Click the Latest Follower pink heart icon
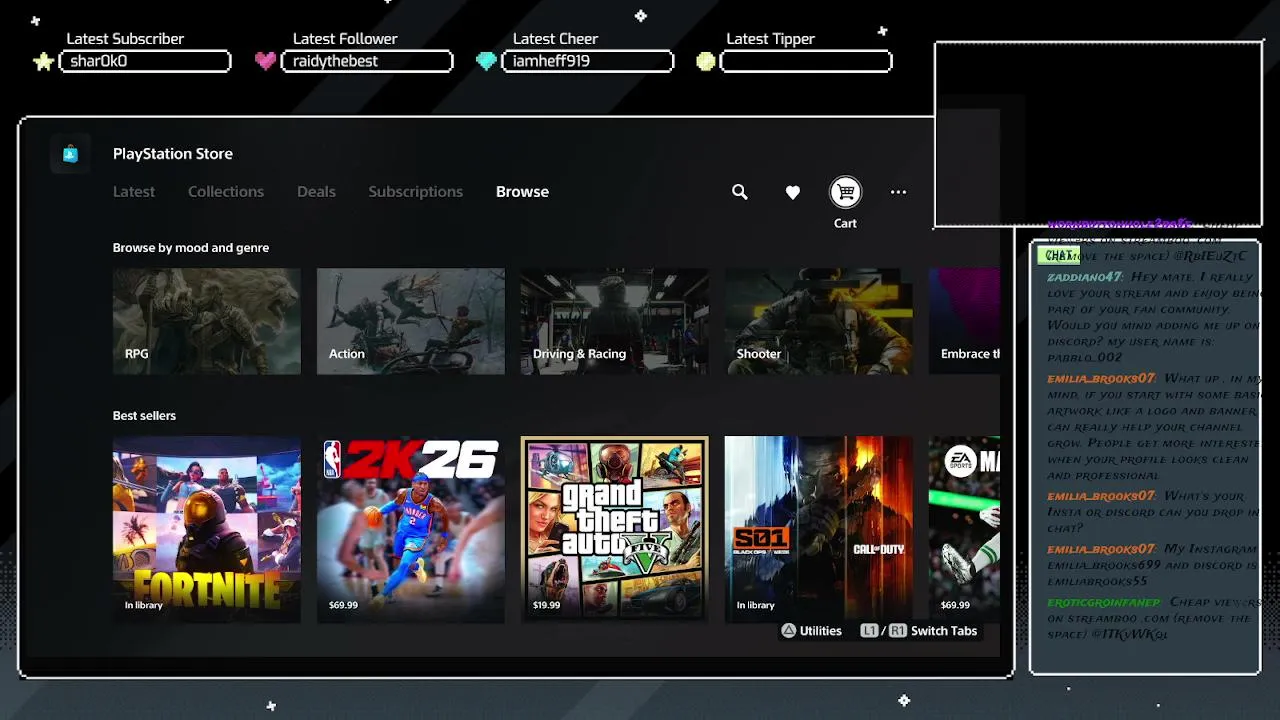1280x720 pixels. (x=265, y=61)
